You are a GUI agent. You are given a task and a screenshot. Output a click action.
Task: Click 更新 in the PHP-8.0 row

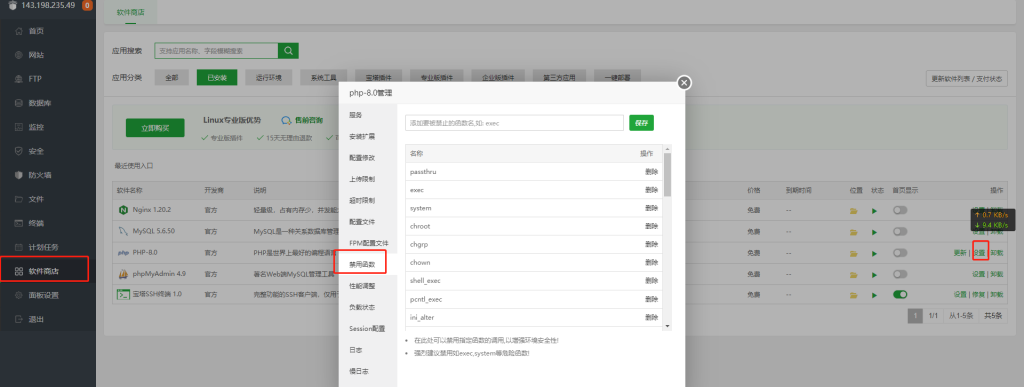959,253
